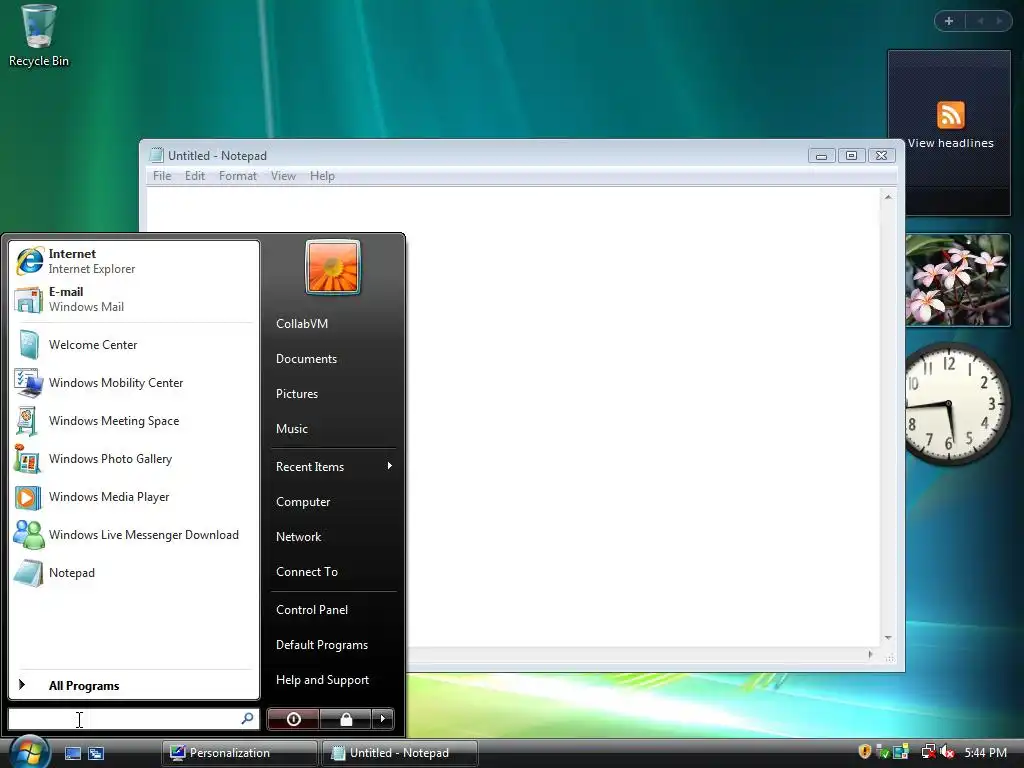Open Windows Mail E-mail entry
This screenshot has height=768, width=1024.
point(134,299)
